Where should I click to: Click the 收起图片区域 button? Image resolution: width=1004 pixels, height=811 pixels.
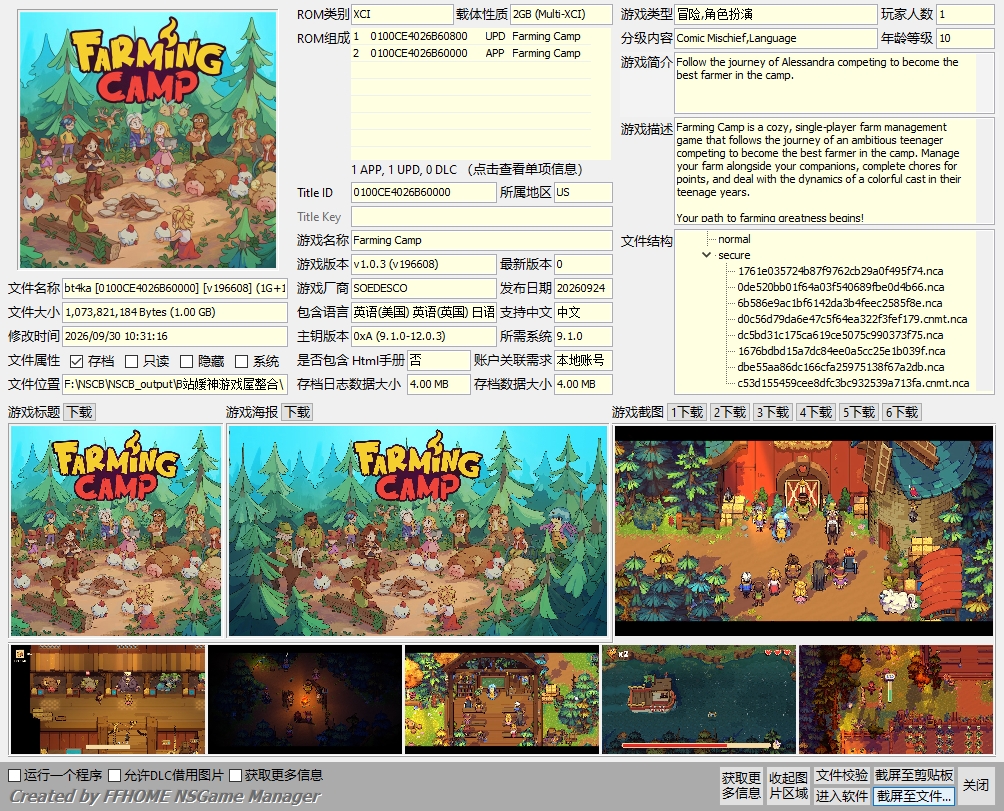(x=788, y=785)
